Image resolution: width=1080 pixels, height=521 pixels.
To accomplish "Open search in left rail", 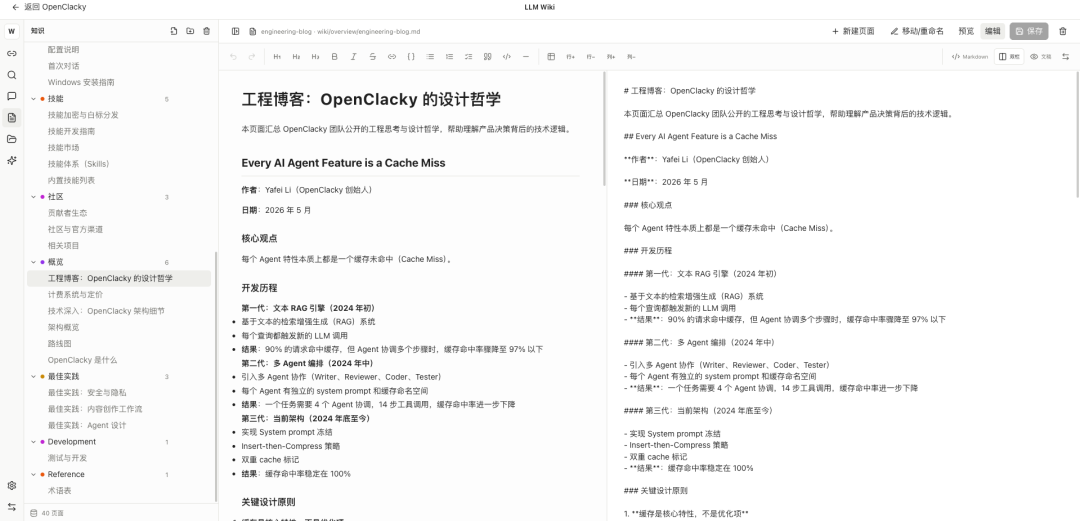I will (x=12, y=74).
